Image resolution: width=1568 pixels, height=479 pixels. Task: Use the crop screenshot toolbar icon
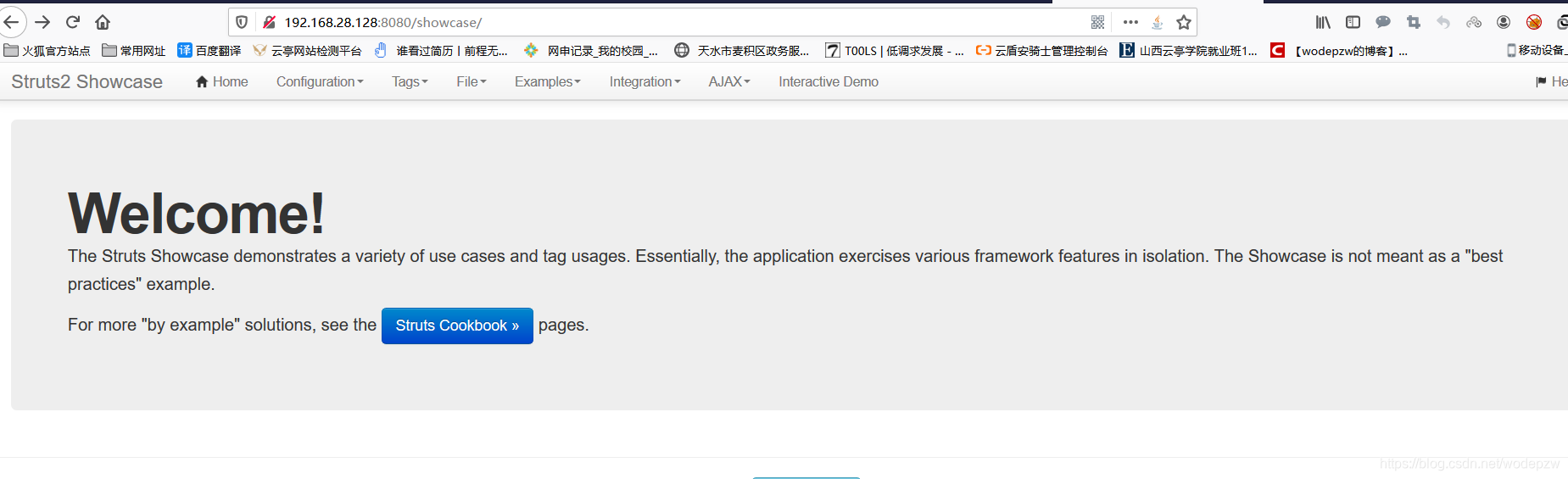click(1413, 22)
